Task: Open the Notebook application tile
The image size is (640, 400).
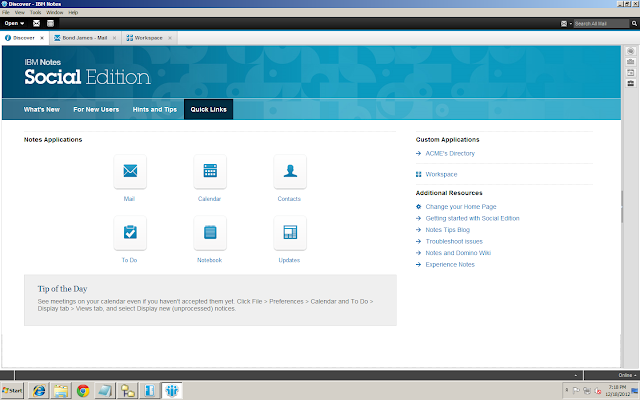Action: click(210, 233)
